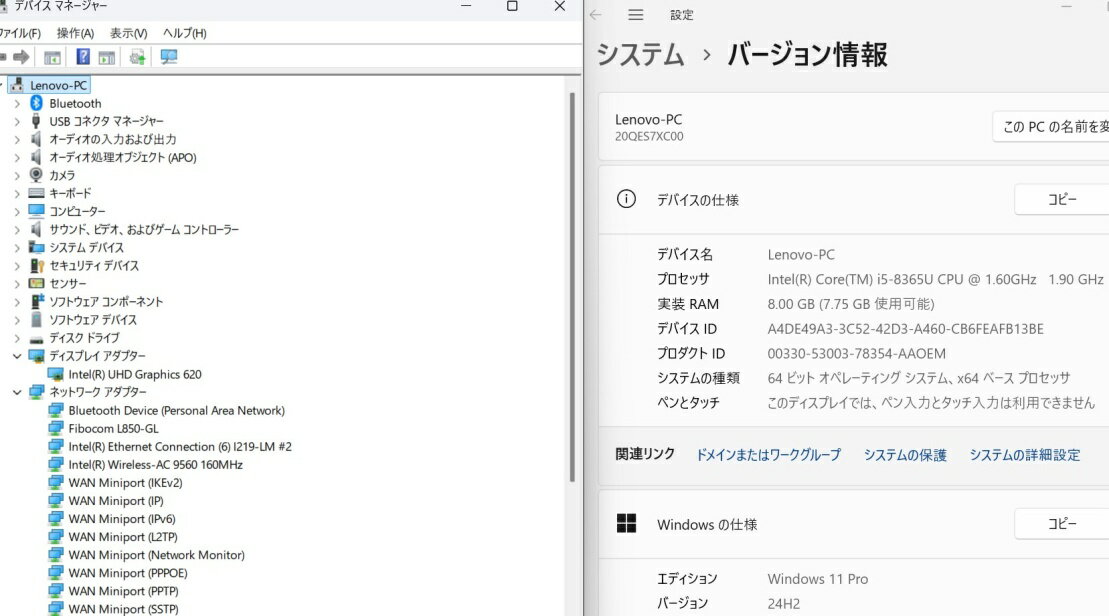Viewport: 1109px width, 616px height.
Task: Click the rename this PC button
Action: [1051, 127]
